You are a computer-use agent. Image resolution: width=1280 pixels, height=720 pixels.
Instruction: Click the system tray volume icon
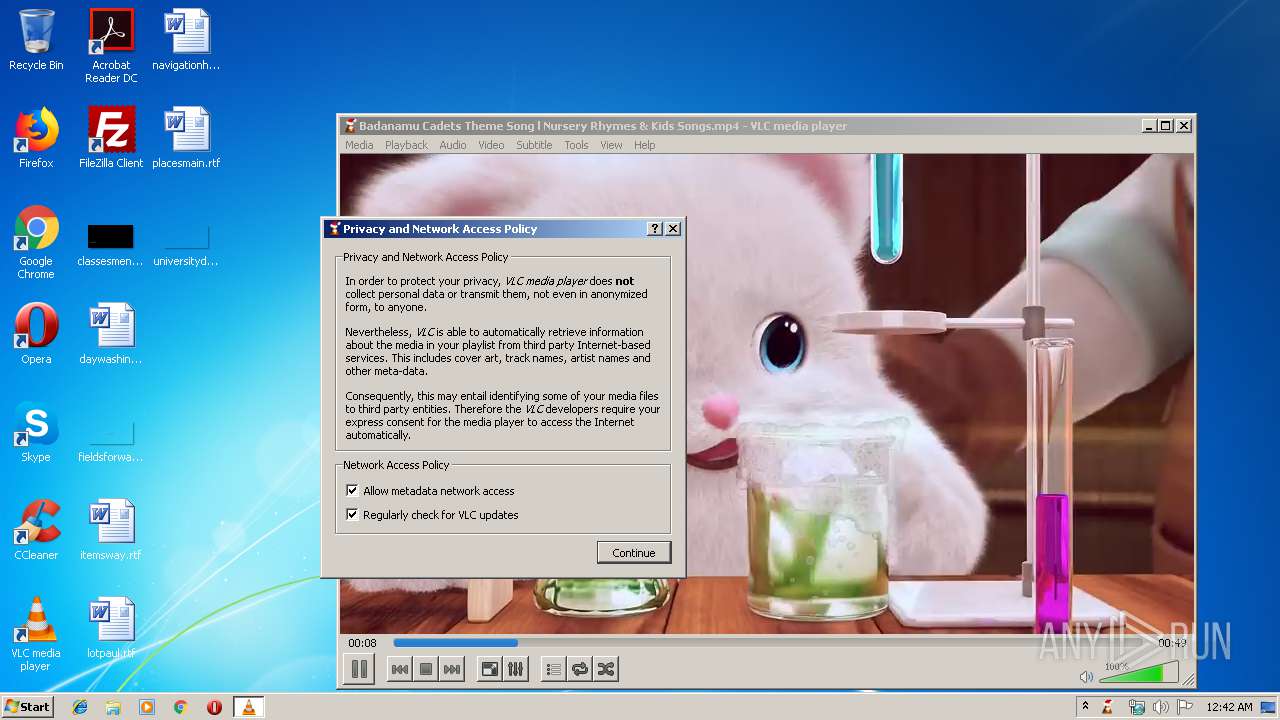1161,707
